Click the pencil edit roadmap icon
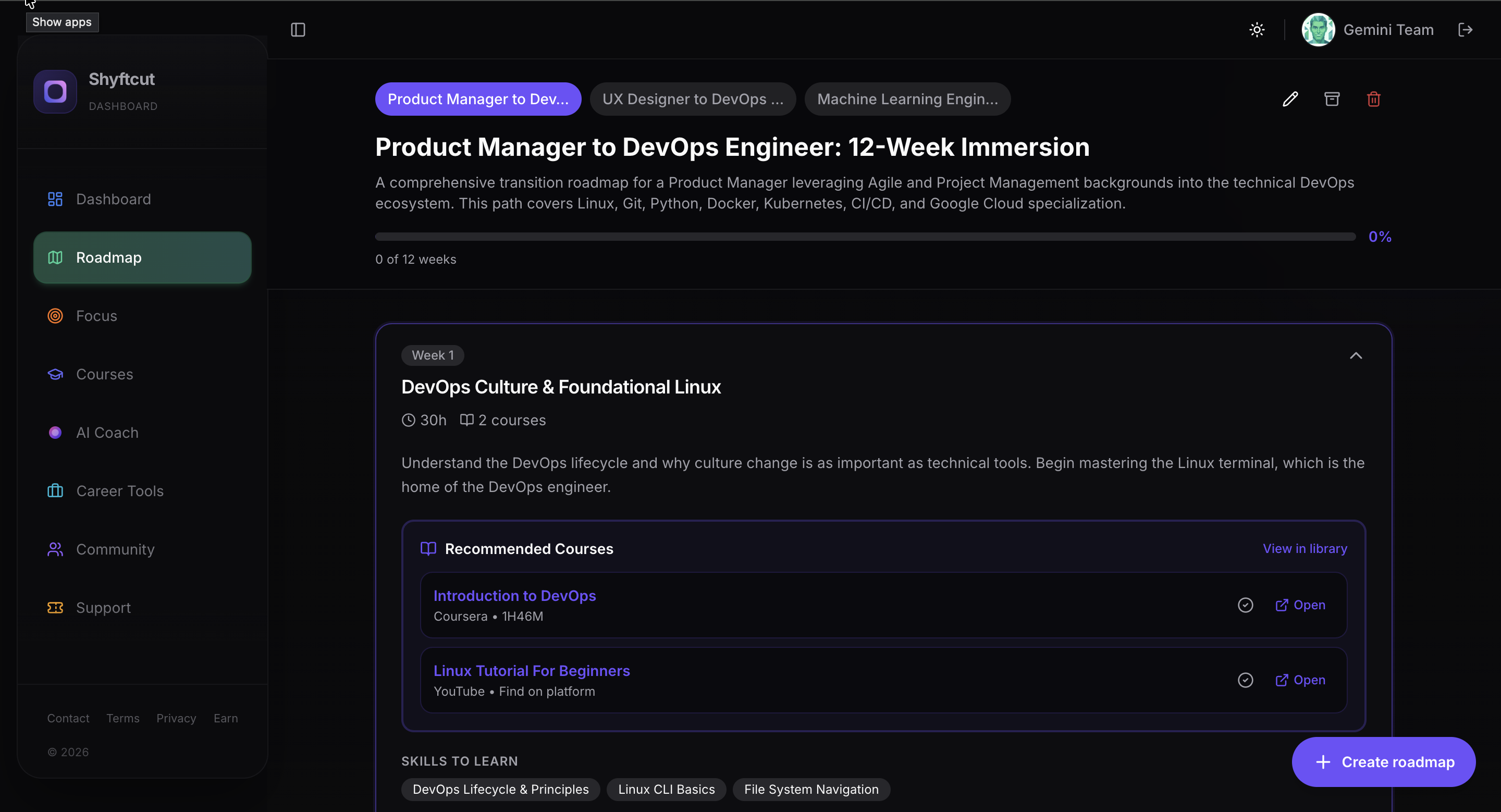 pos(1290,99)
